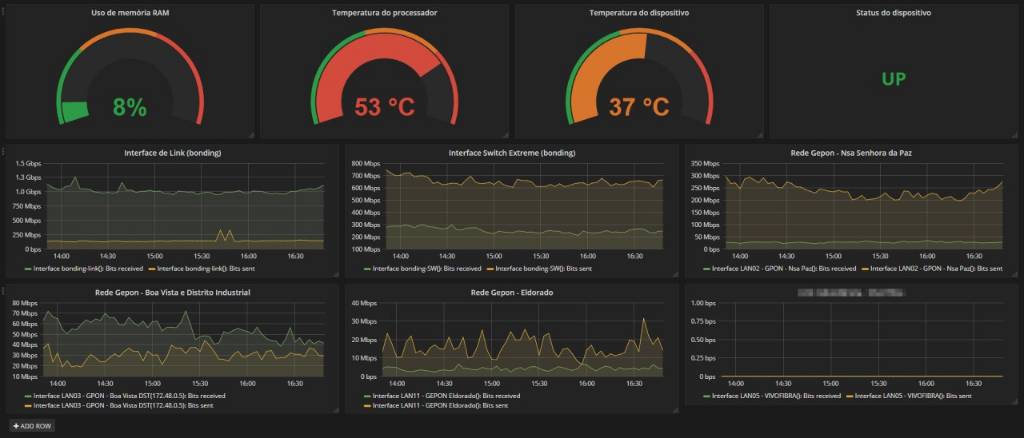Toggle series 'Interface bonding-link(): Bits received'
The width and height of the screenshot is (1024, 438).
(88, 268)
